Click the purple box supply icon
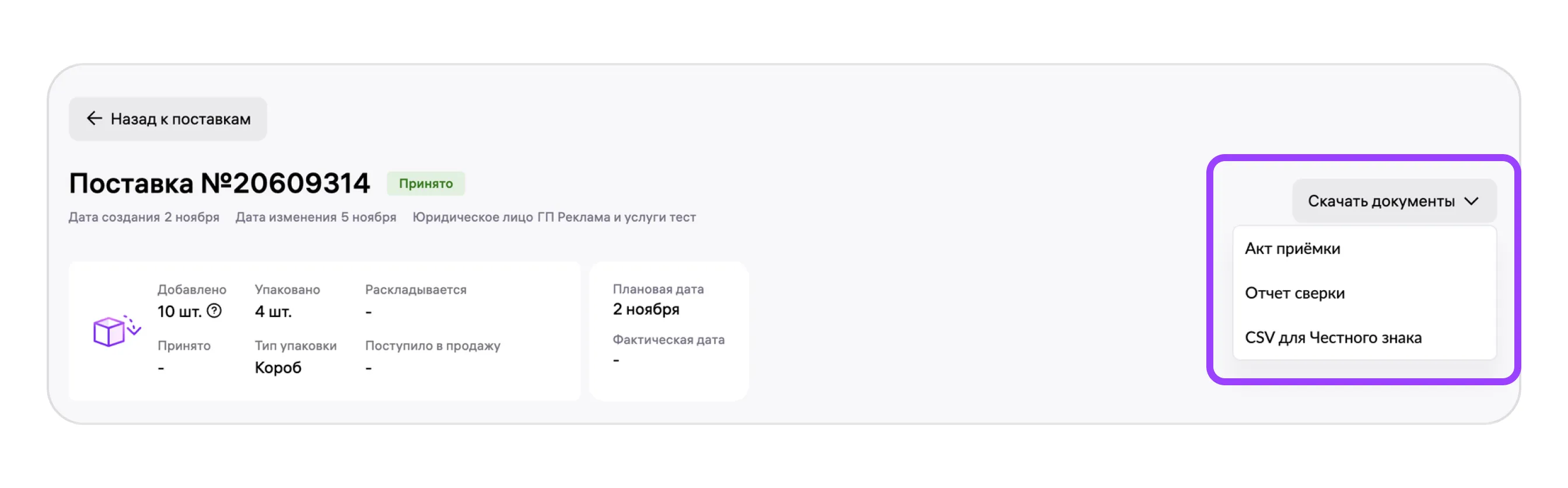The height and width of the screenshot is (488, 1568). (x=116, y=331)
